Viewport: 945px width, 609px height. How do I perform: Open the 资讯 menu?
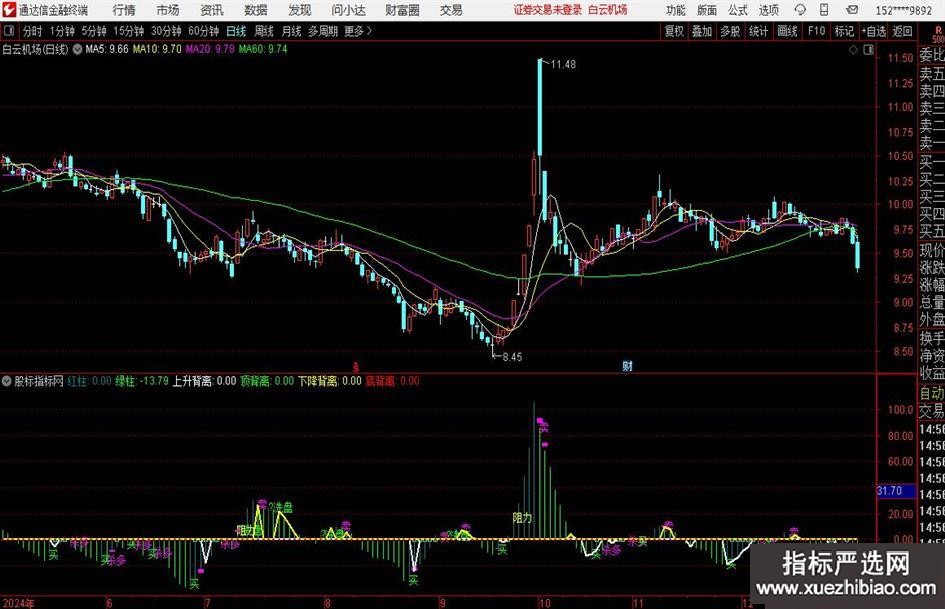point(212,10)
